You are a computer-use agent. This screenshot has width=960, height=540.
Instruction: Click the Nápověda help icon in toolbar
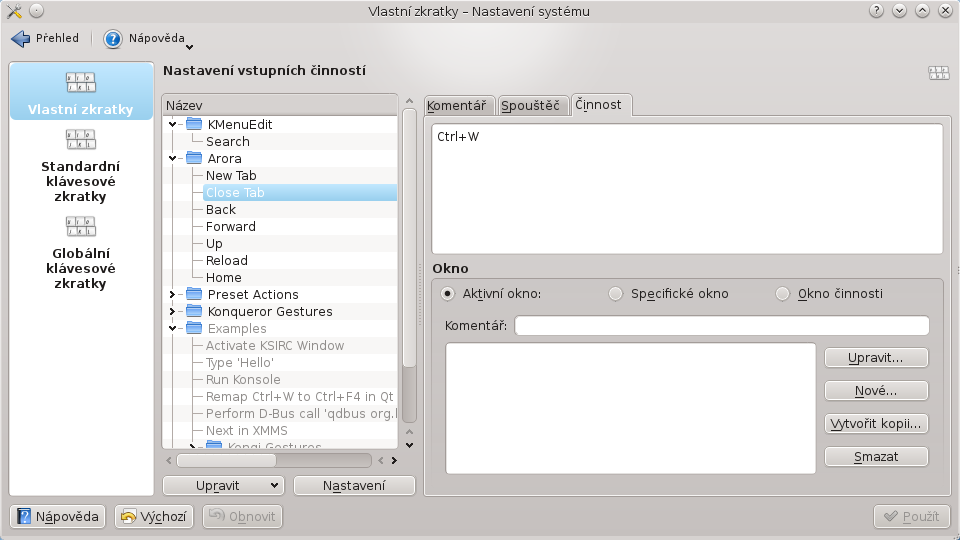(x=114, y=39)
